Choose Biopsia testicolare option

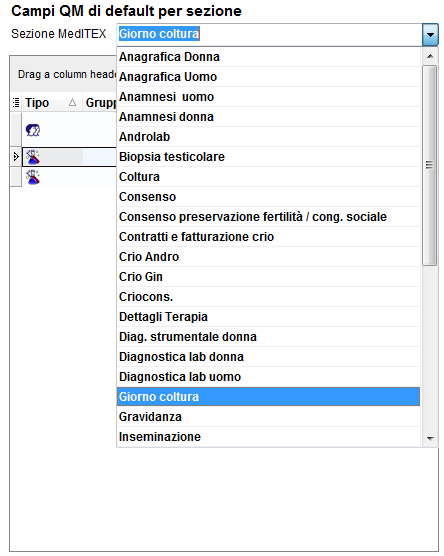tap(268, 157)
